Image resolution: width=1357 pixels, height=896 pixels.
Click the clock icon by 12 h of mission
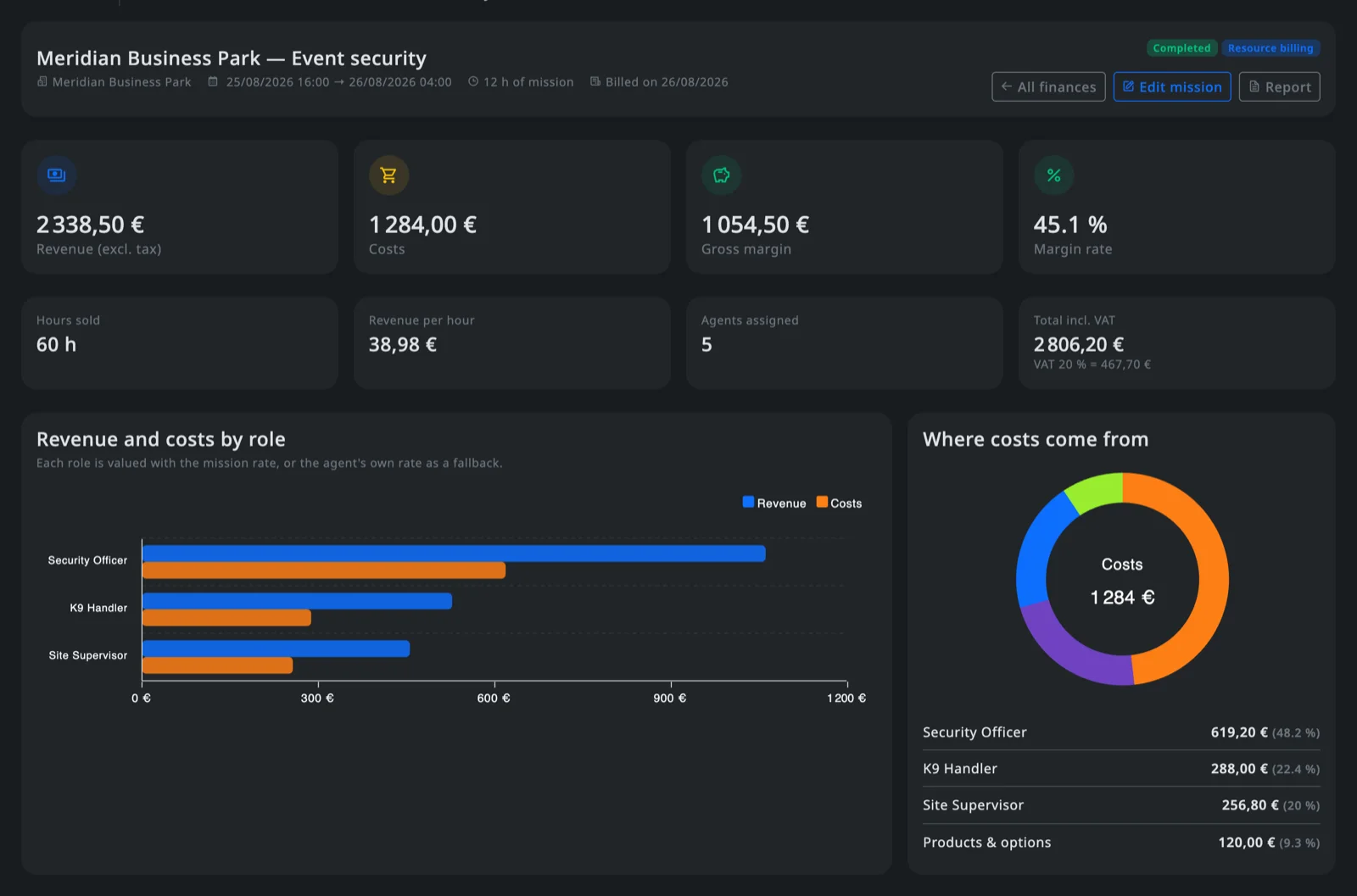click(473, 82)
